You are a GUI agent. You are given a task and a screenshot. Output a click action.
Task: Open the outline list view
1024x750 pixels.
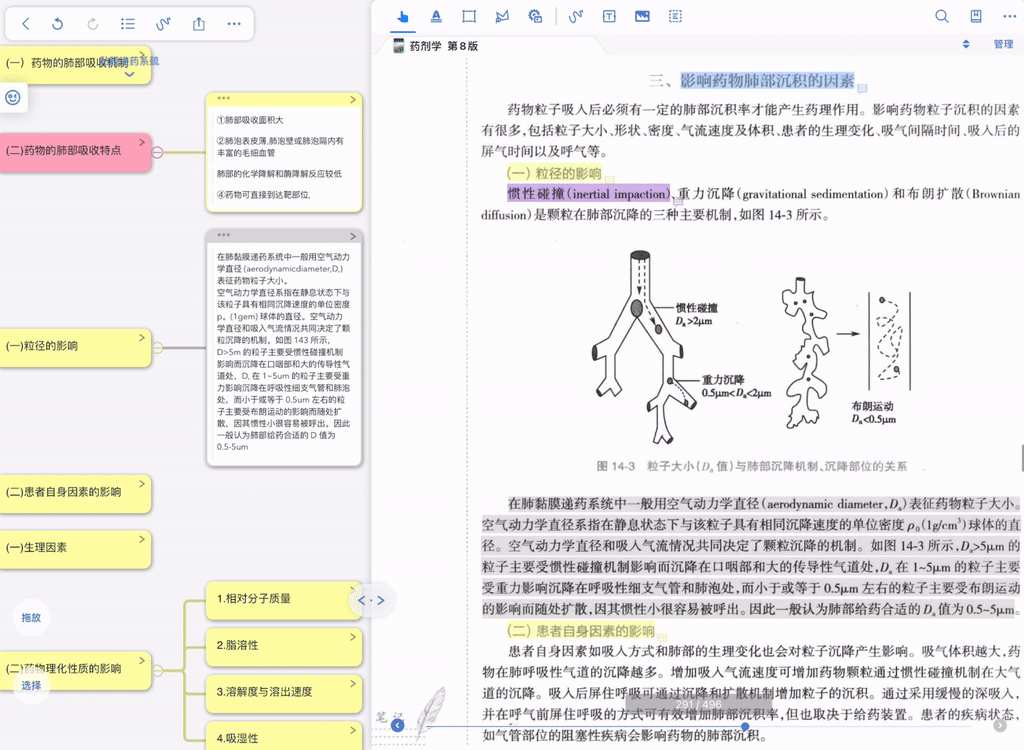128,24
